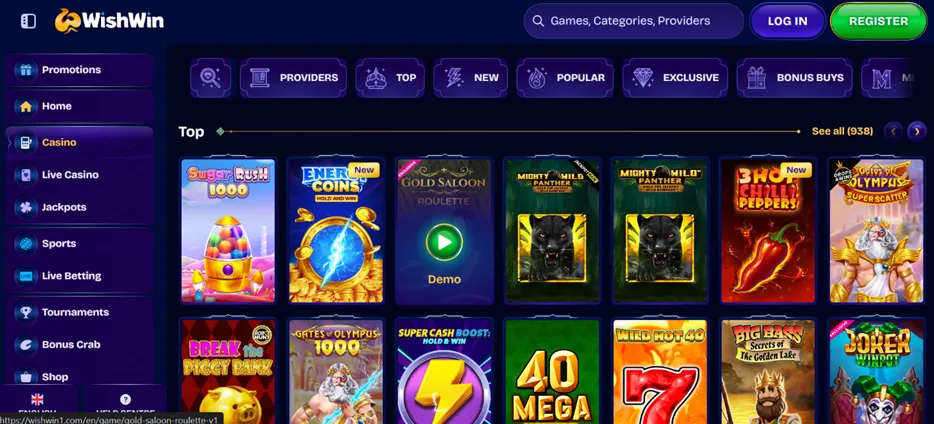Open See all (938) link
The height and width of the screenshot is (424, 934).
[x=842, y=131]
